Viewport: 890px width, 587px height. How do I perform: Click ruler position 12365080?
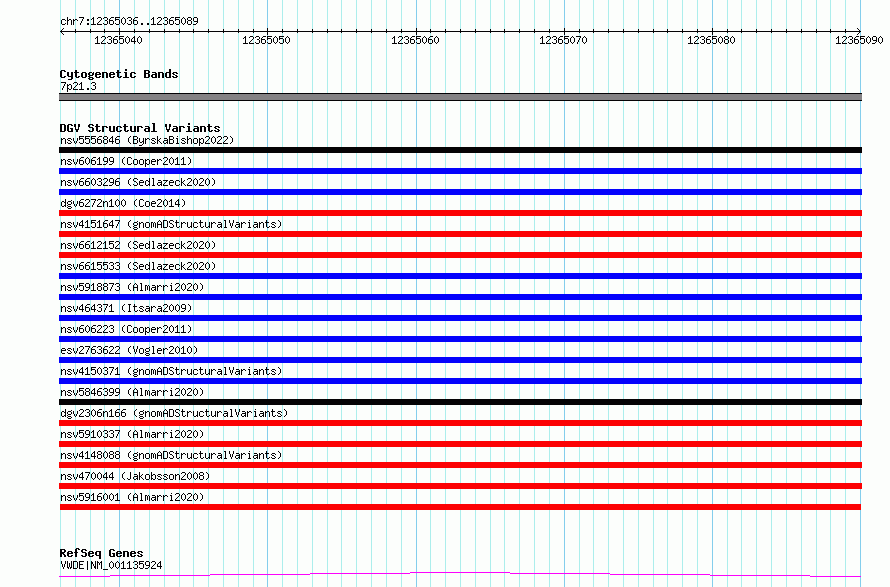711,40
